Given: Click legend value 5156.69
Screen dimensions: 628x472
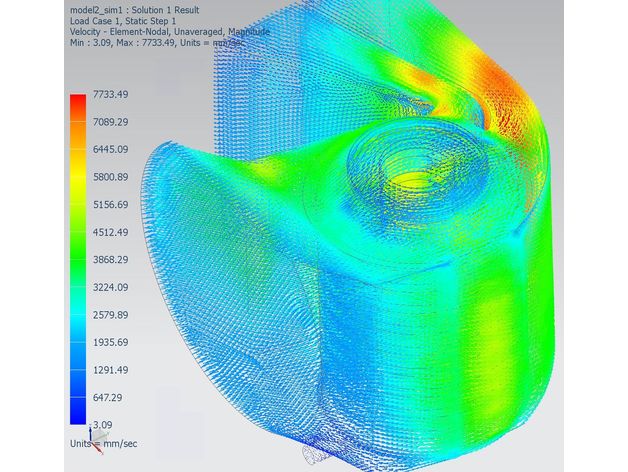Looking at the screenshot, I should point(111,204).
